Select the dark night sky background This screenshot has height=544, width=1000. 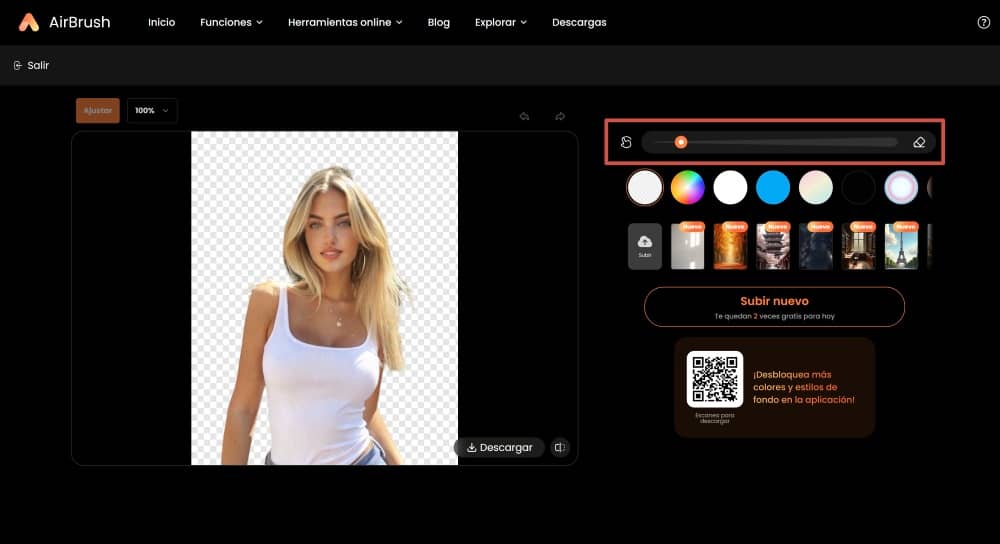point(816,246)
